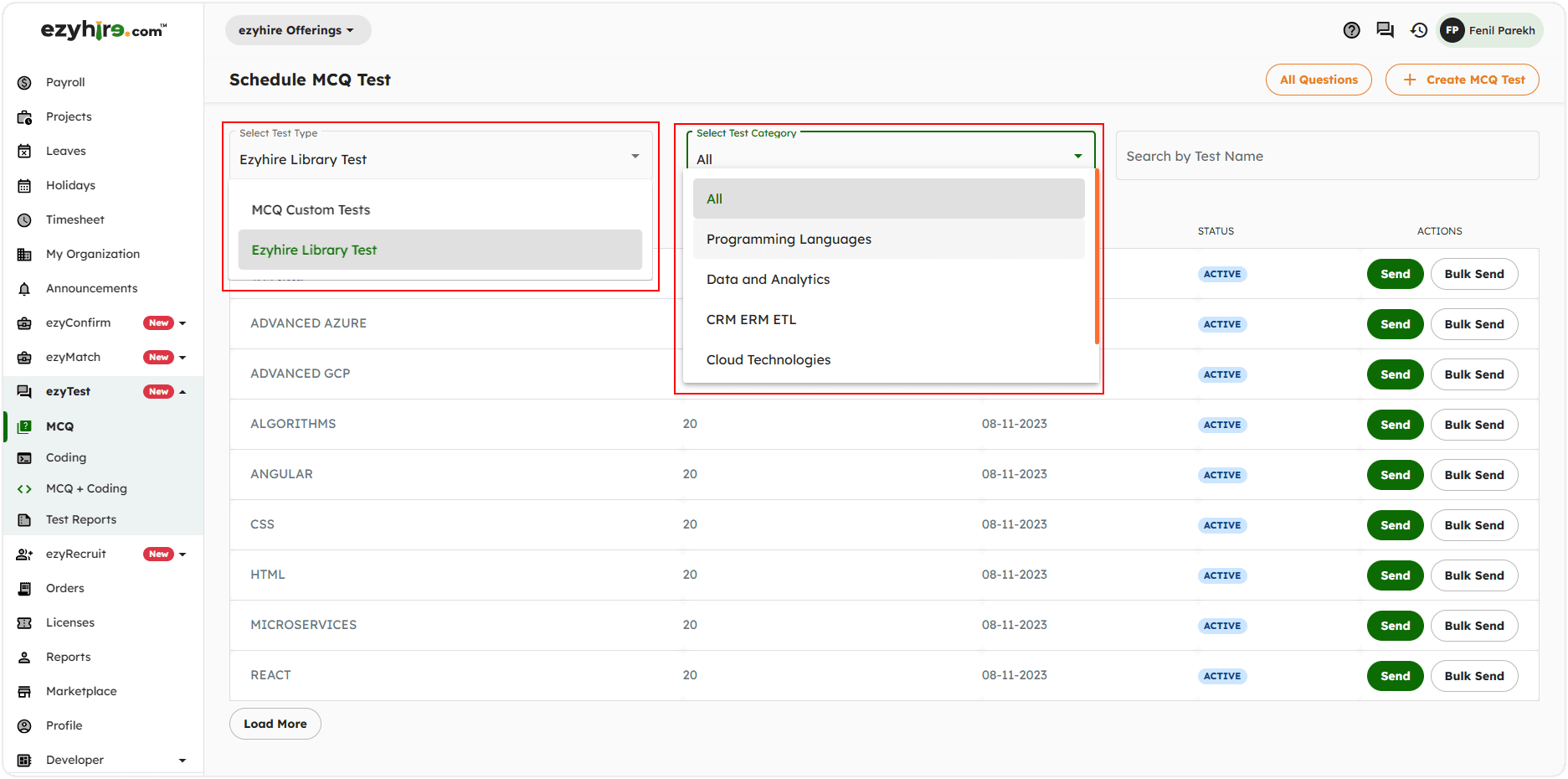Collapse the Select Test Category dropdown arrow
The height and width of the screenshot is (779, 1568).
[x=1078, y=157]
